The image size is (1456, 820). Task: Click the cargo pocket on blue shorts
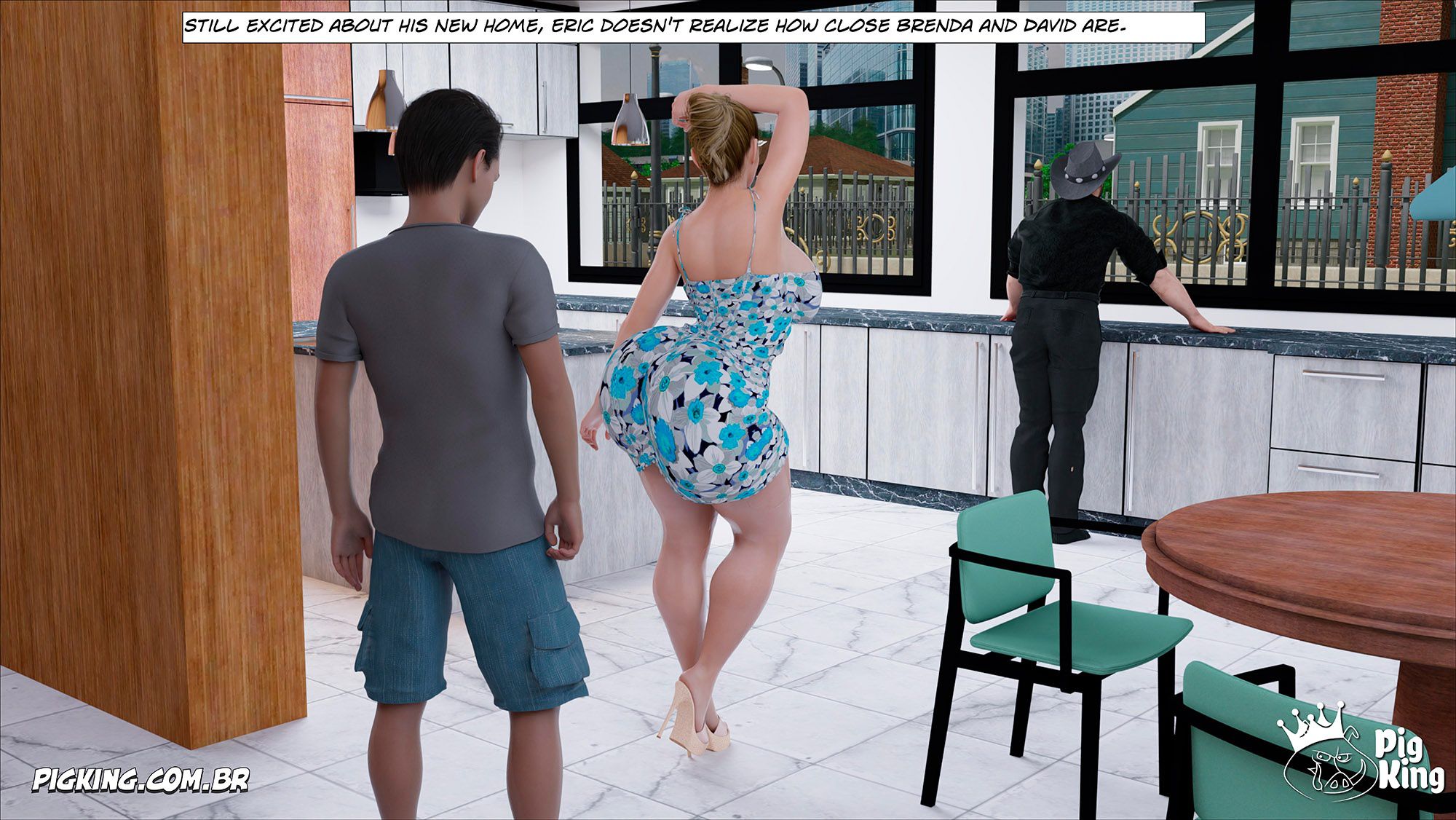[x=557, y=652]
